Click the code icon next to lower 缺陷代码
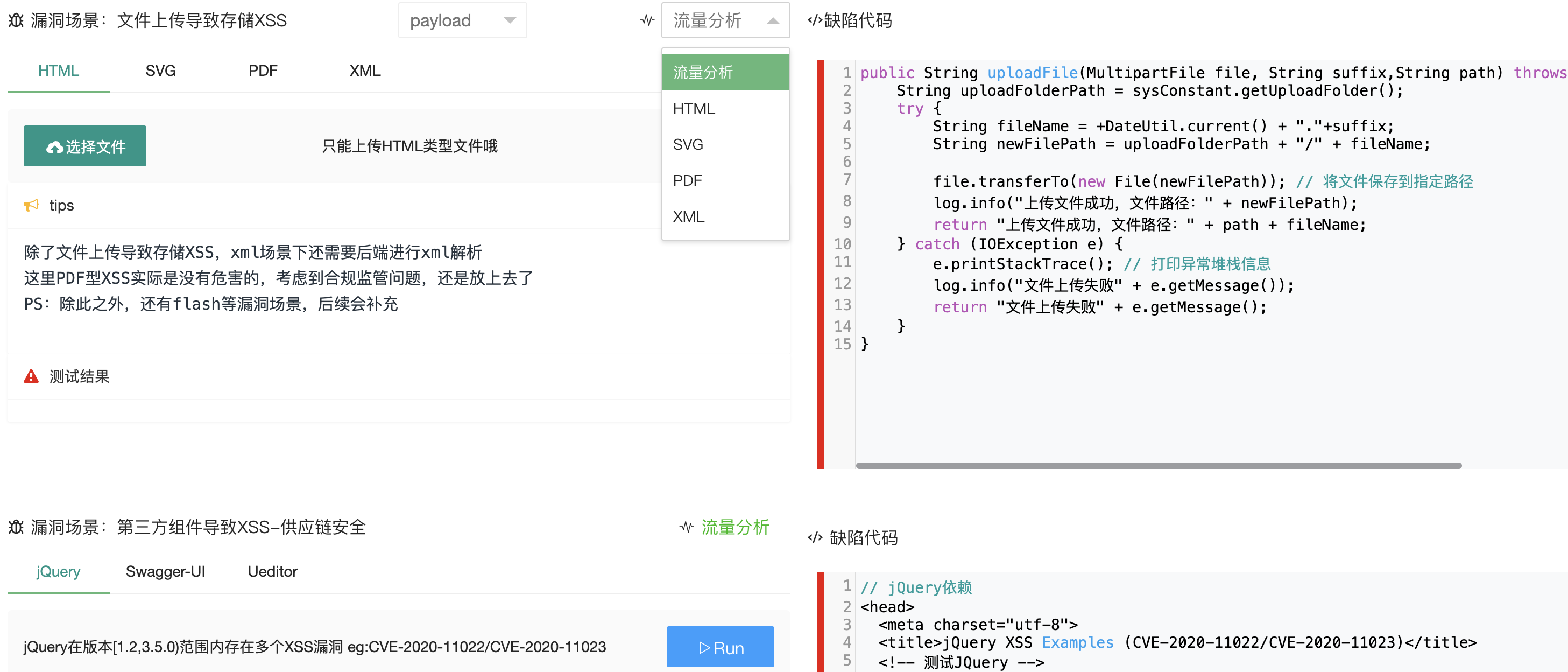This screenshot has width=1568, height=672. (815, 538)
